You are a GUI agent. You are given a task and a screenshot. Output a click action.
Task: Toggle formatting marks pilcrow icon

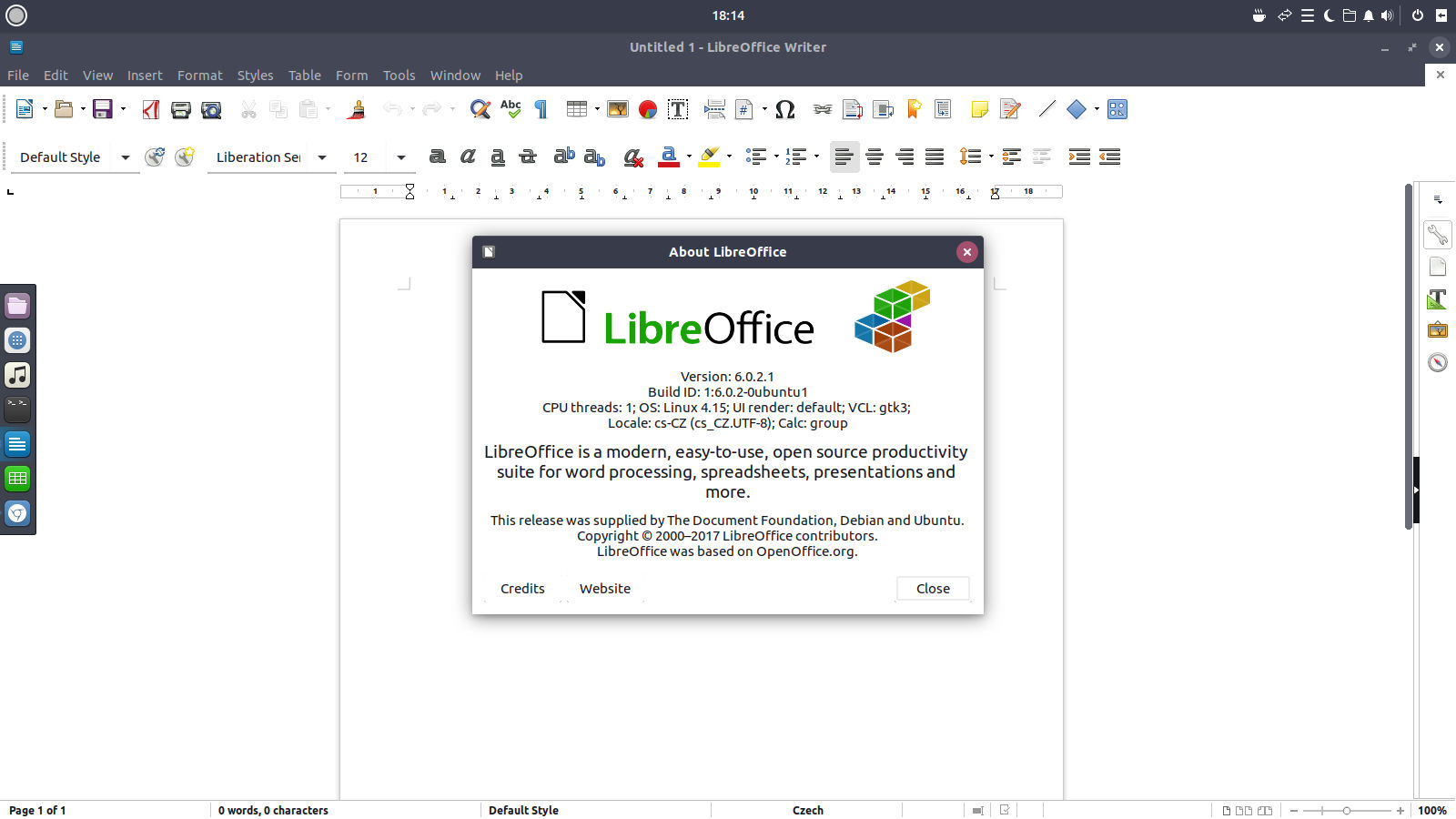coord(541,110)
